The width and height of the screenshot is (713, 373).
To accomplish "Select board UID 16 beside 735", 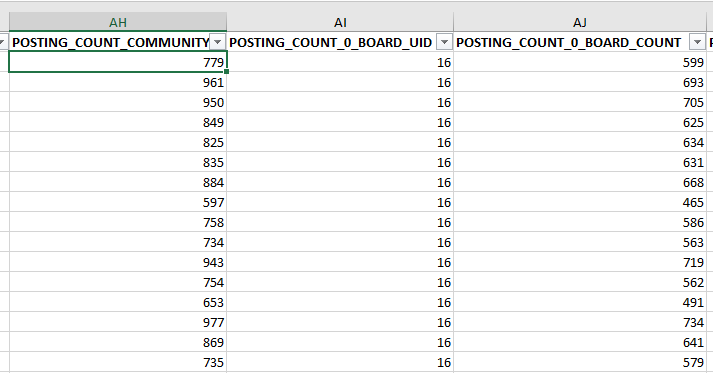I will click(340, 363).
